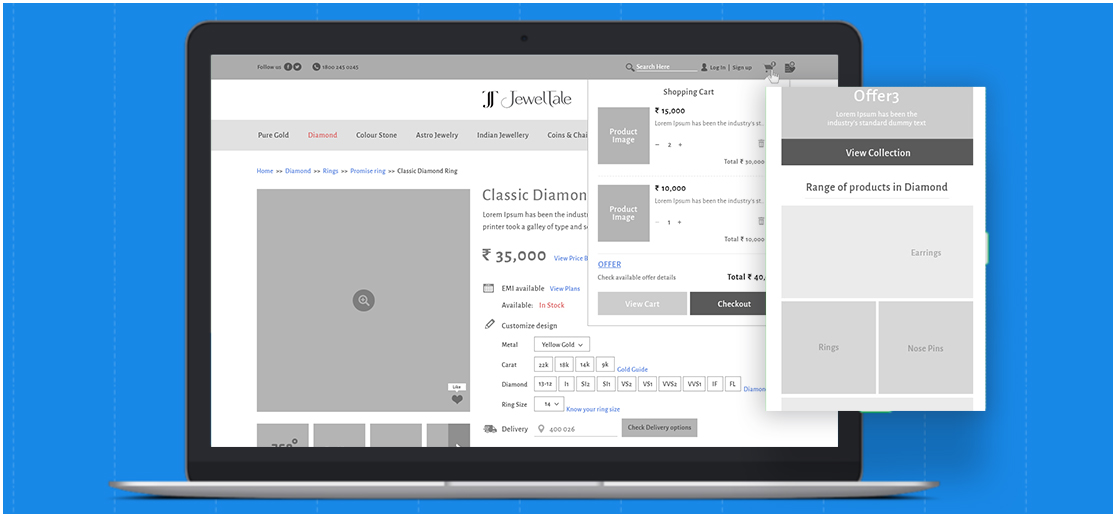
Task: Click the Search Here field
Action: click(666, 67)
